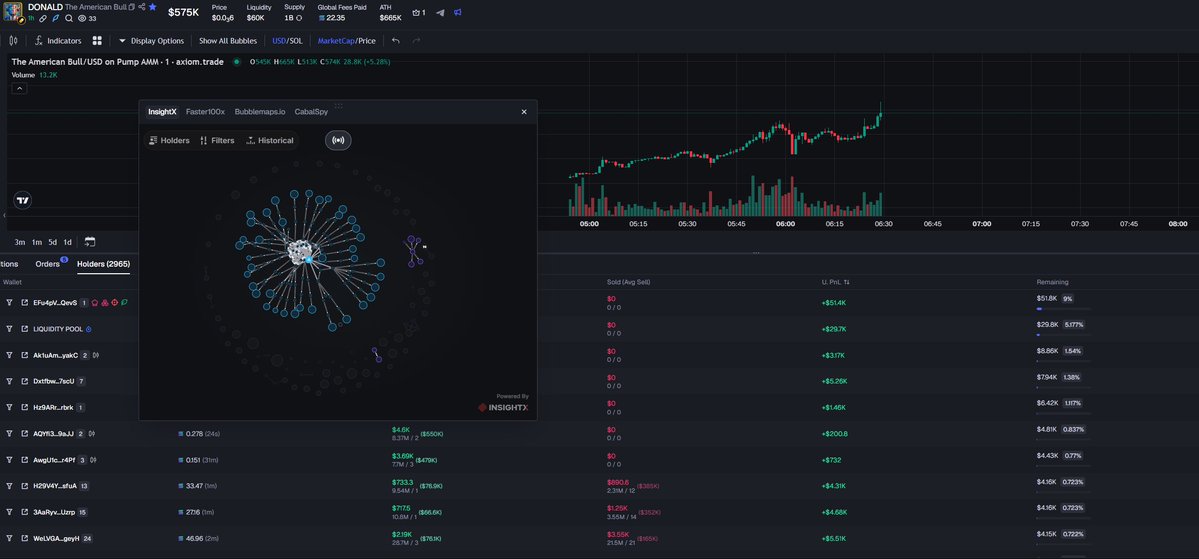This screenshot has height=559, width=1199.
Task: Open the candlestick chart type selector
Action: 13,41
